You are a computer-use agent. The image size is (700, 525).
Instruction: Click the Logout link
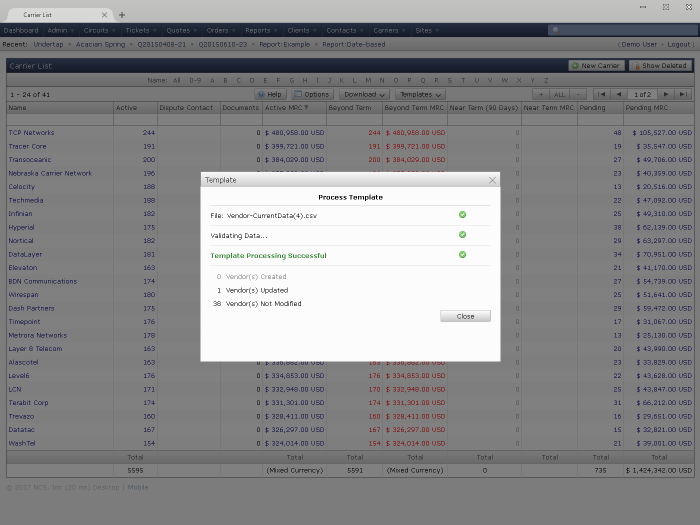pos(679,44)
